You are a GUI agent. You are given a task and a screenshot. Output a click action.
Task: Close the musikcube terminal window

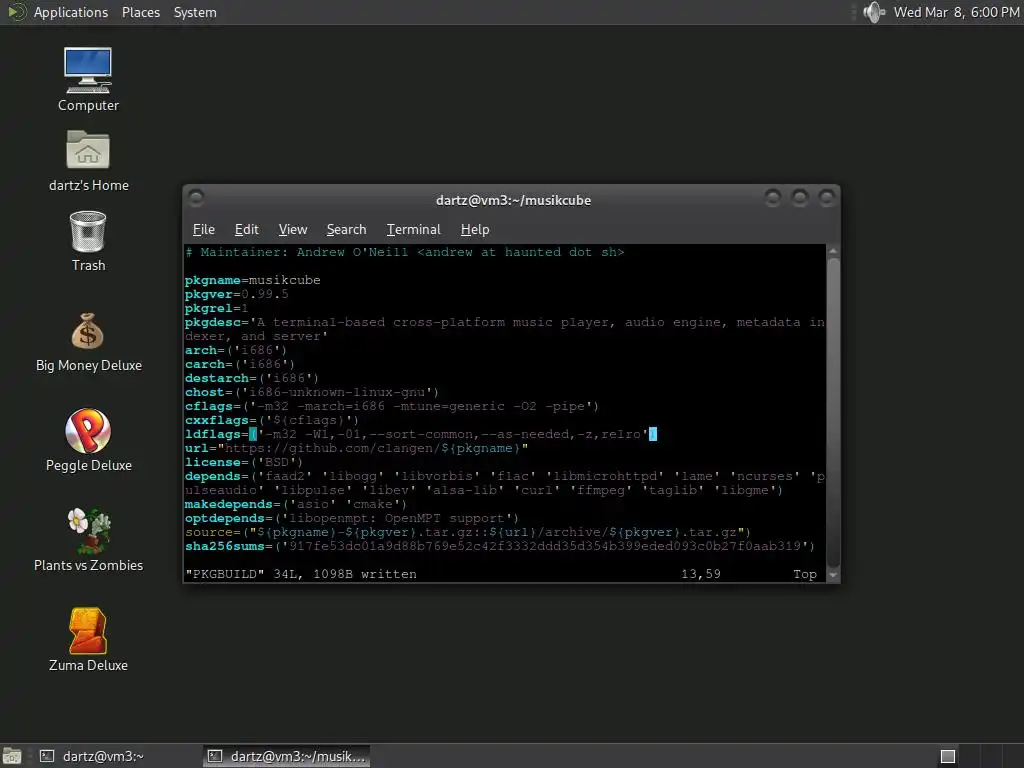(826, 197)
